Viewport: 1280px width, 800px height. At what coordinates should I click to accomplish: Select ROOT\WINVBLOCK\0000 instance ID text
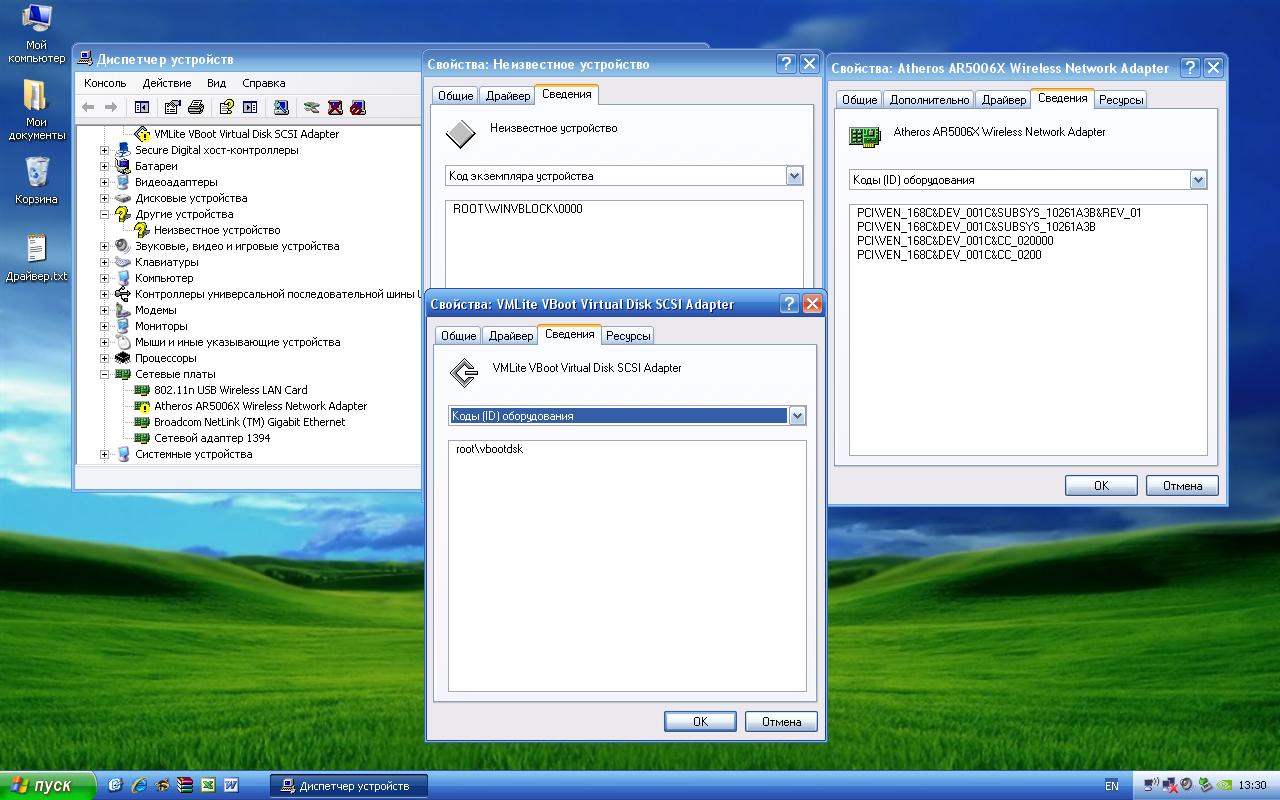(x=517, y=209)
